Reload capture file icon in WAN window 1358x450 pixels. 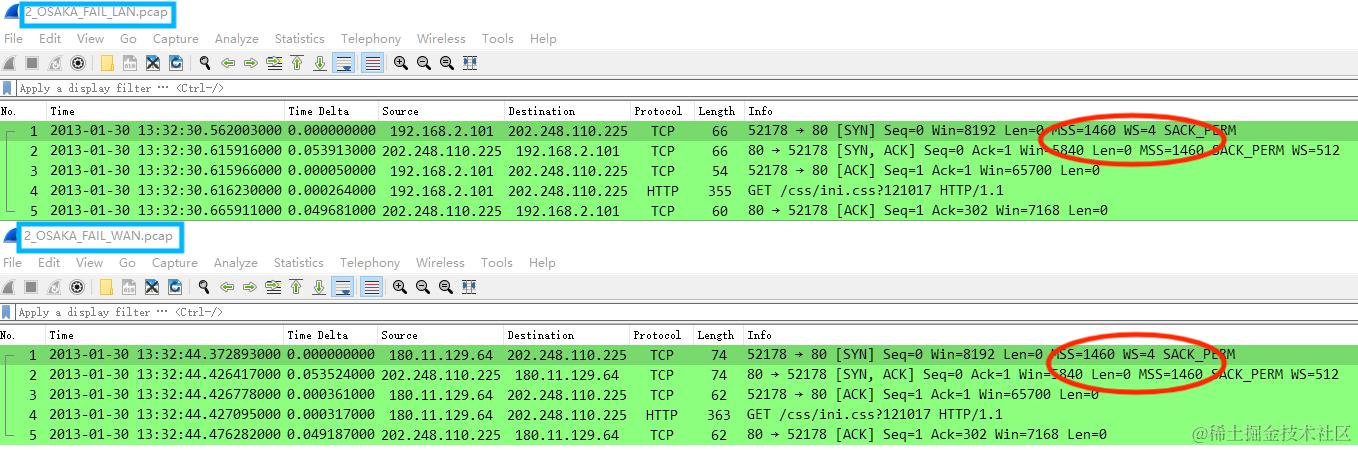[x=176, y=287]
